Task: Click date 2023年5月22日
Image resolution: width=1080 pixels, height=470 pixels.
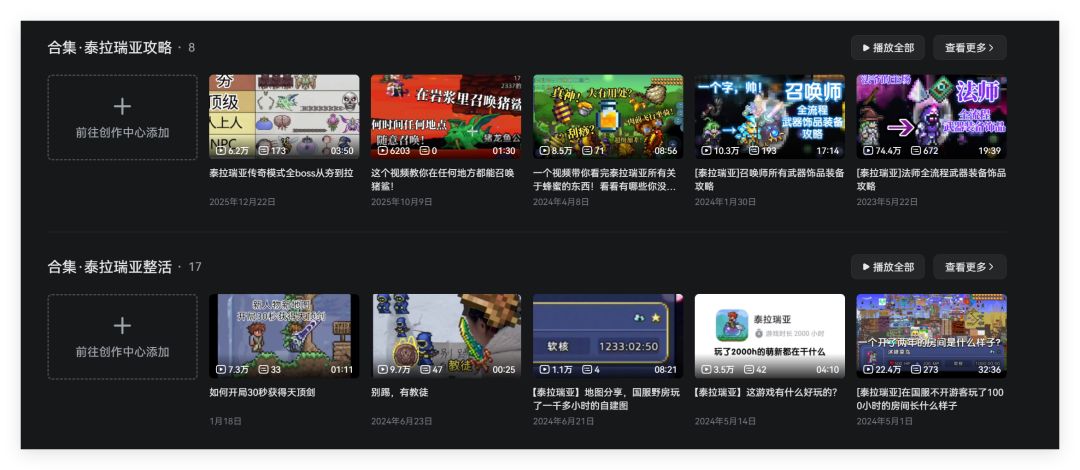Action: point(887,202)
